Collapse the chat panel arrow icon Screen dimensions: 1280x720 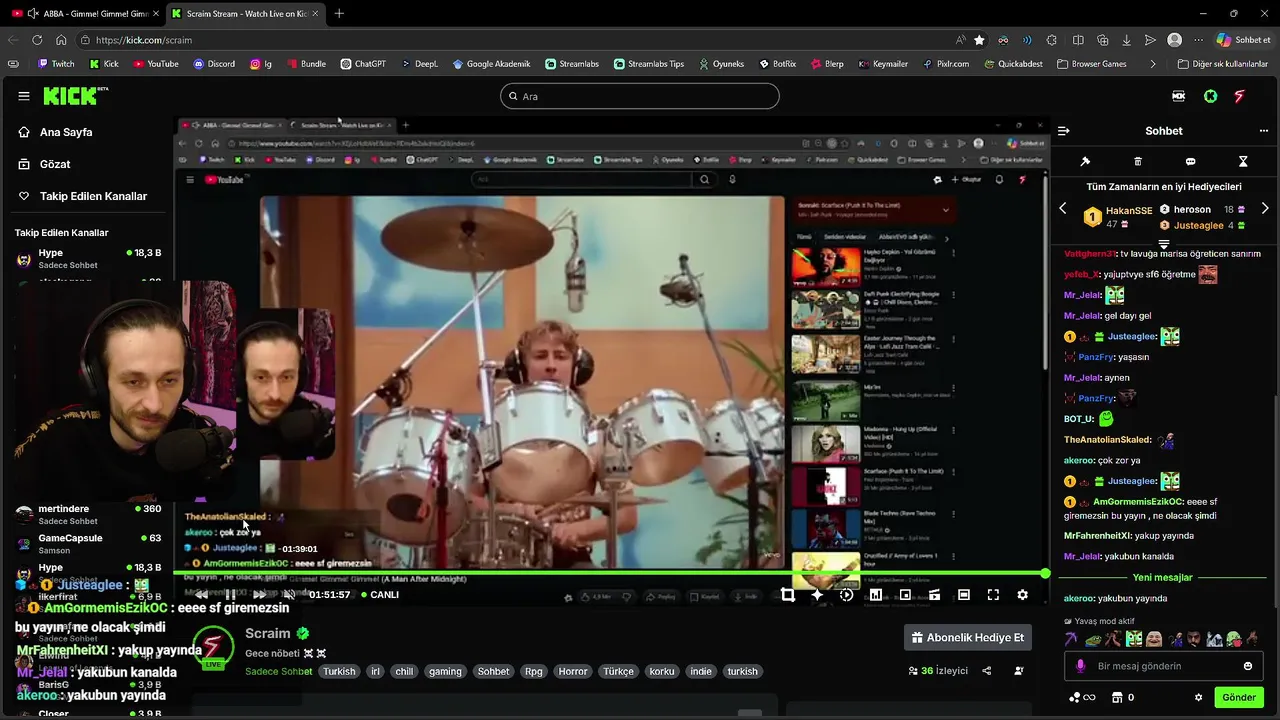[x=1063, y=131]
